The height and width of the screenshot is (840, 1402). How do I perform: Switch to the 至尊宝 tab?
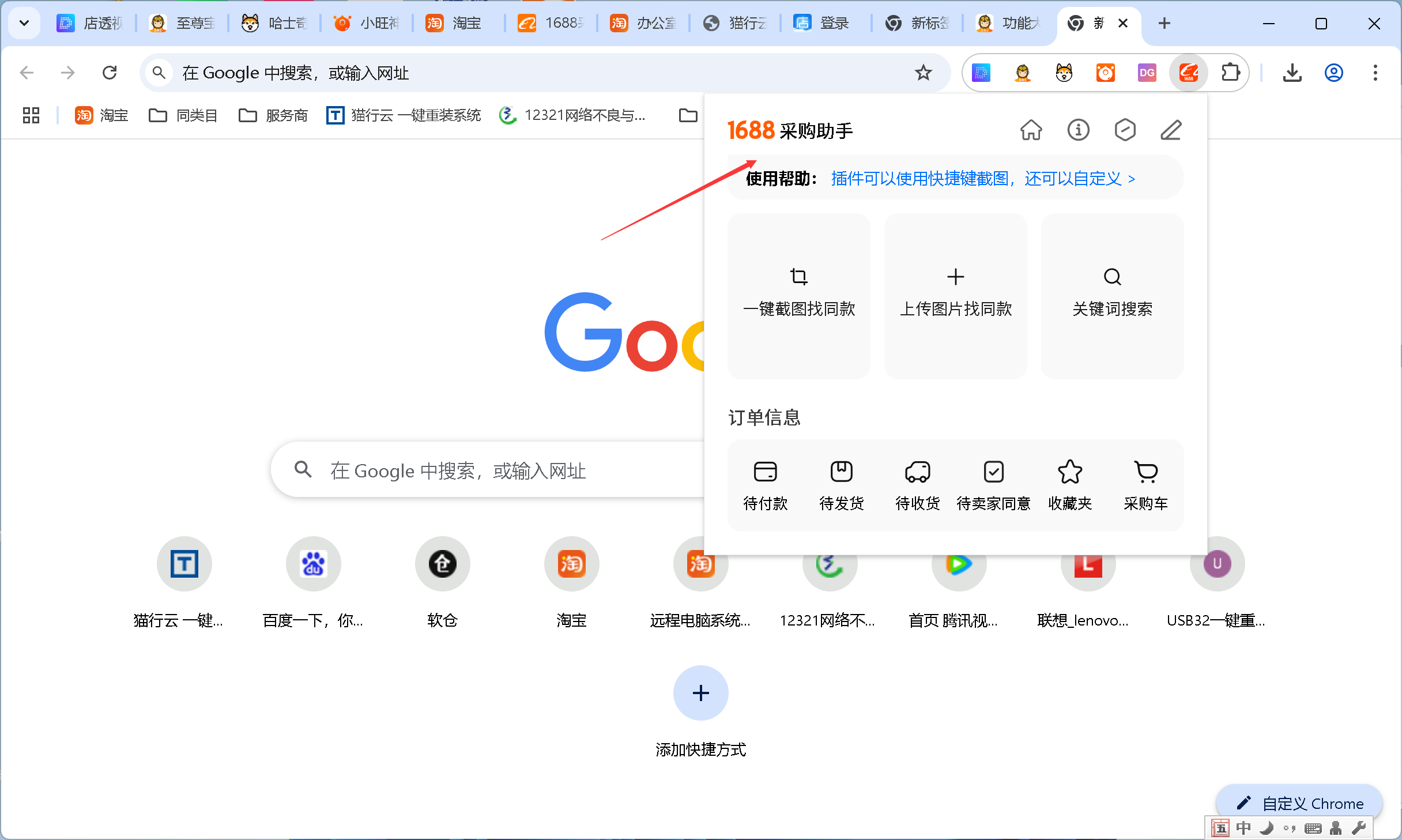tap(182, 23)
